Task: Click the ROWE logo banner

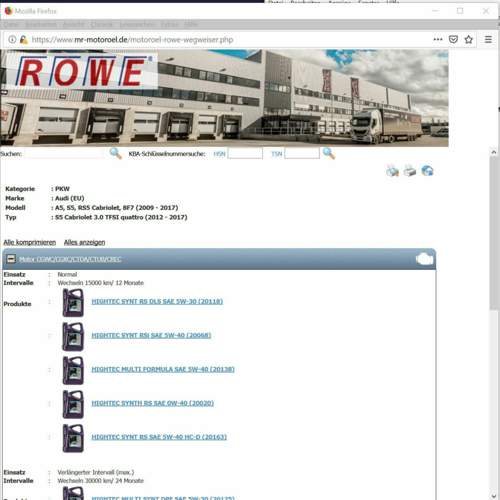Action: [x=81, y=71]
